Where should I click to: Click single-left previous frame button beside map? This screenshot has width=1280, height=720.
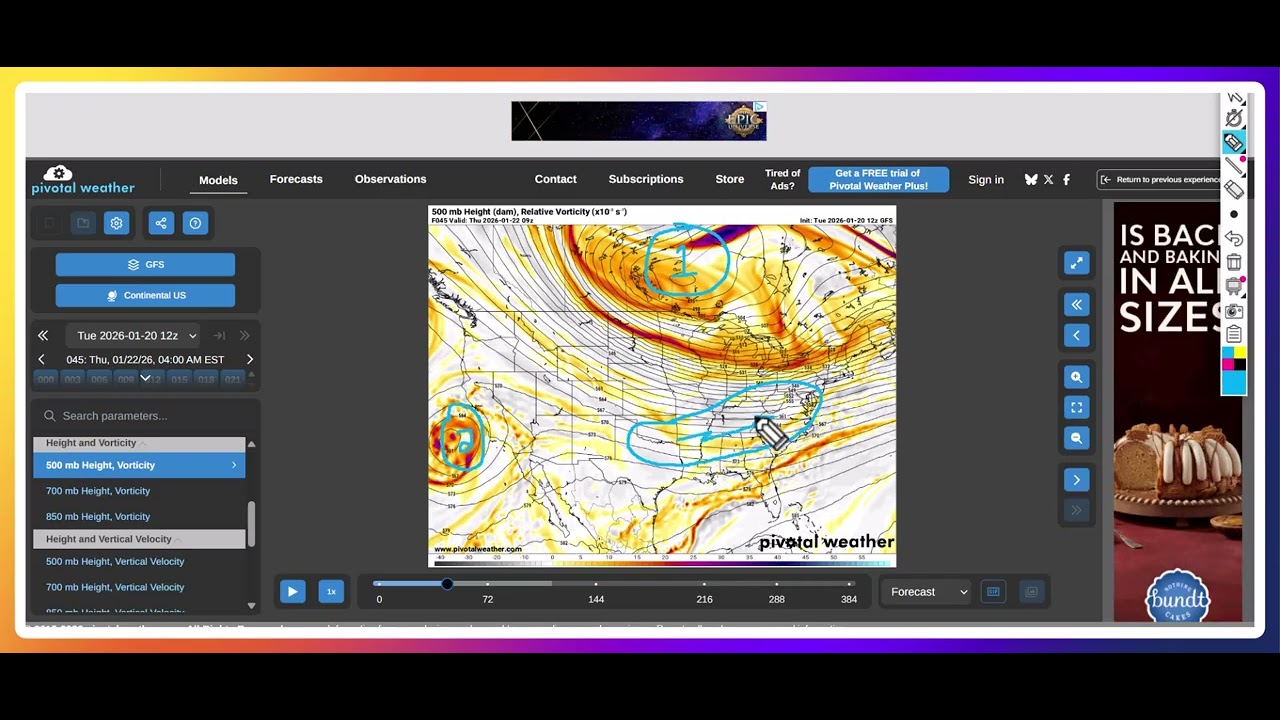click(x=1076, y=335)
